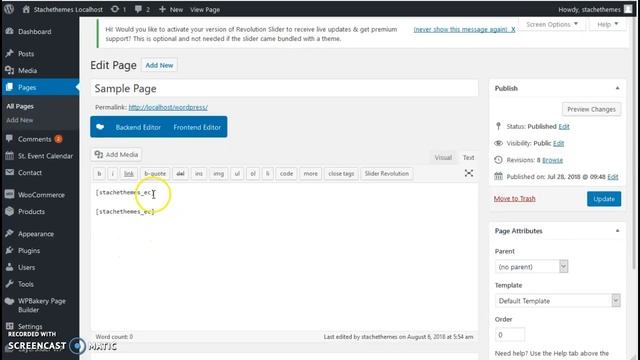Switch editor to Visual tab
640x360 pixels.
coord(443,157)
